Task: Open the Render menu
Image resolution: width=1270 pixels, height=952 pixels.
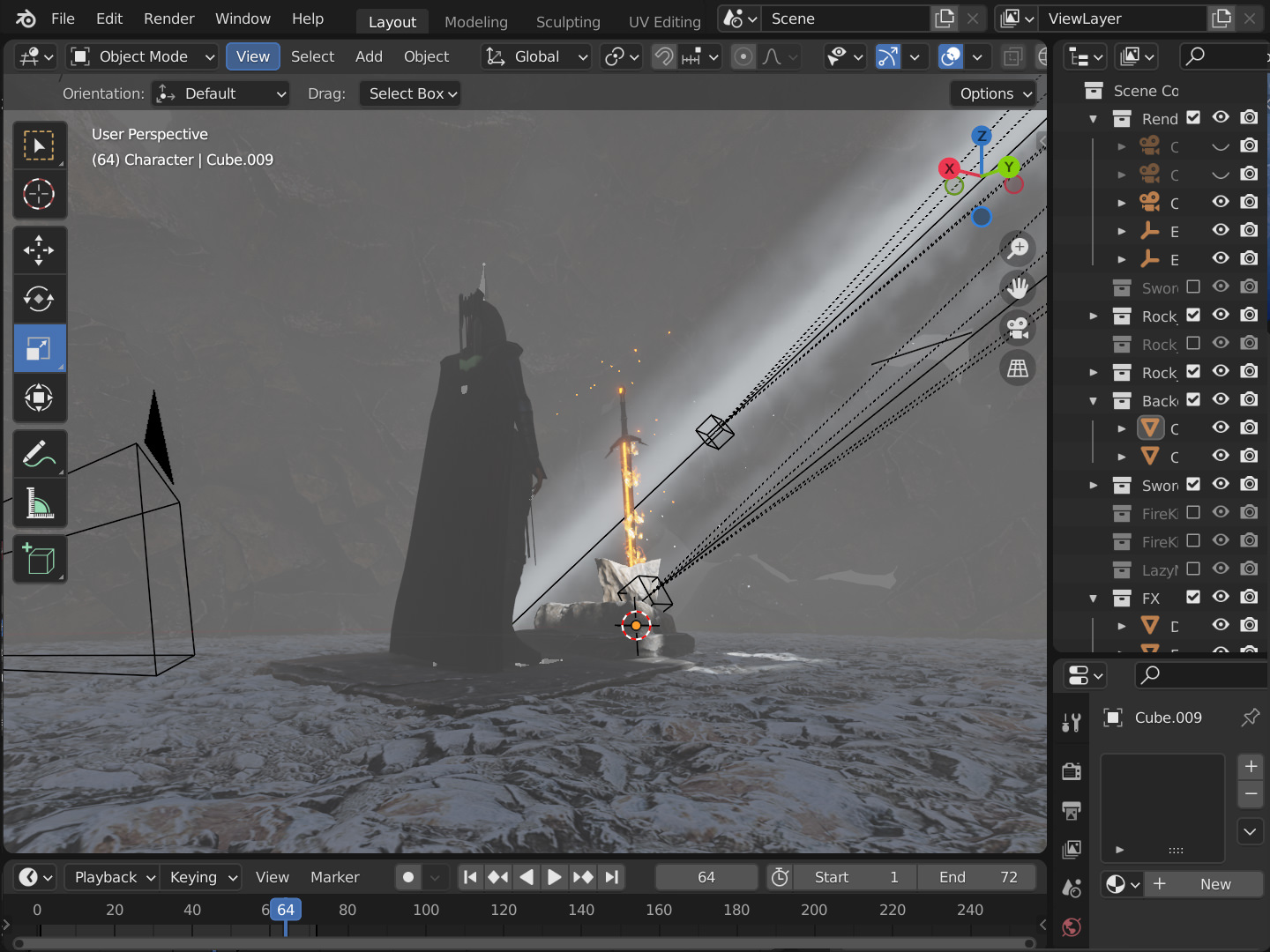Action: pyautogui.click(x=168, y=19)
